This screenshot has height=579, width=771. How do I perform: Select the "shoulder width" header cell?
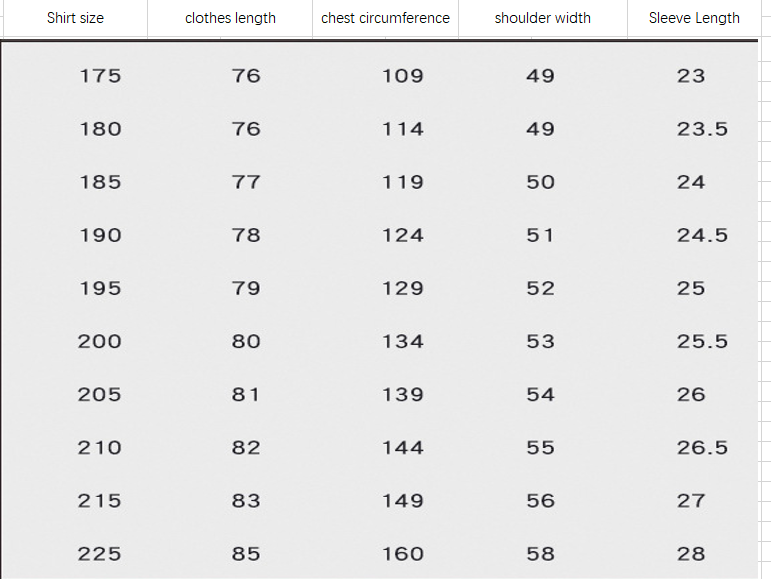(542, 18)
